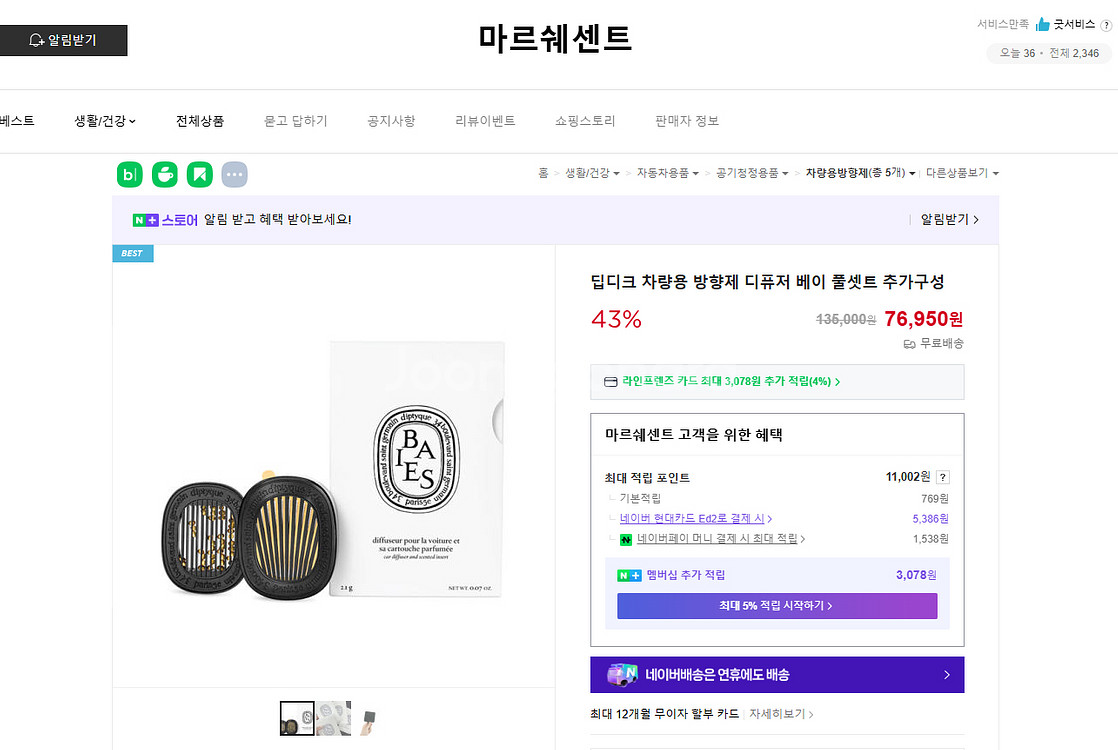Share product to Naver Cafe
Screen dimensions: 1118x750
click(x=164, y=173)
